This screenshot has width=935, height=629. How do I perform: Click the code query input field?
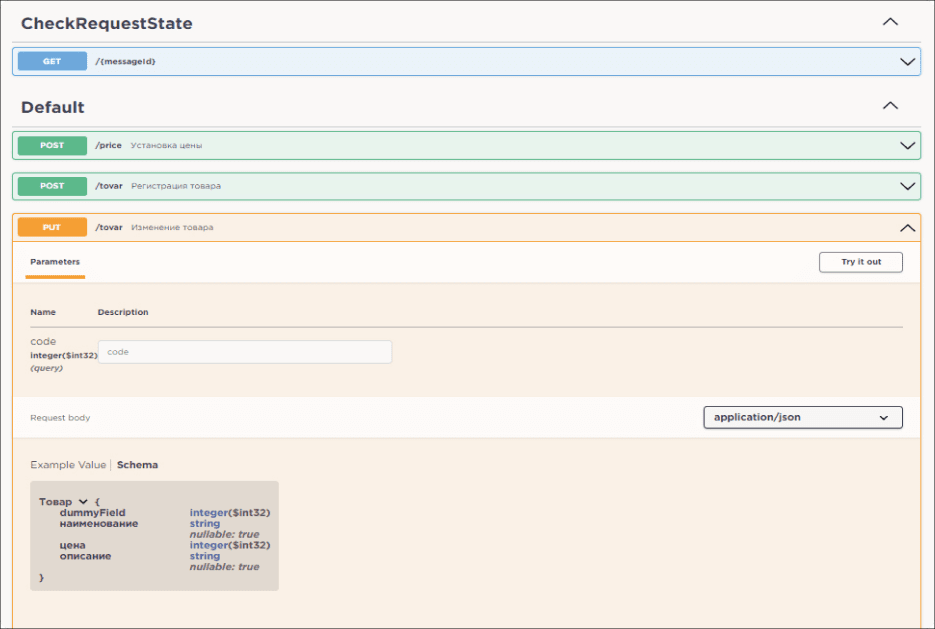(244, 352)
